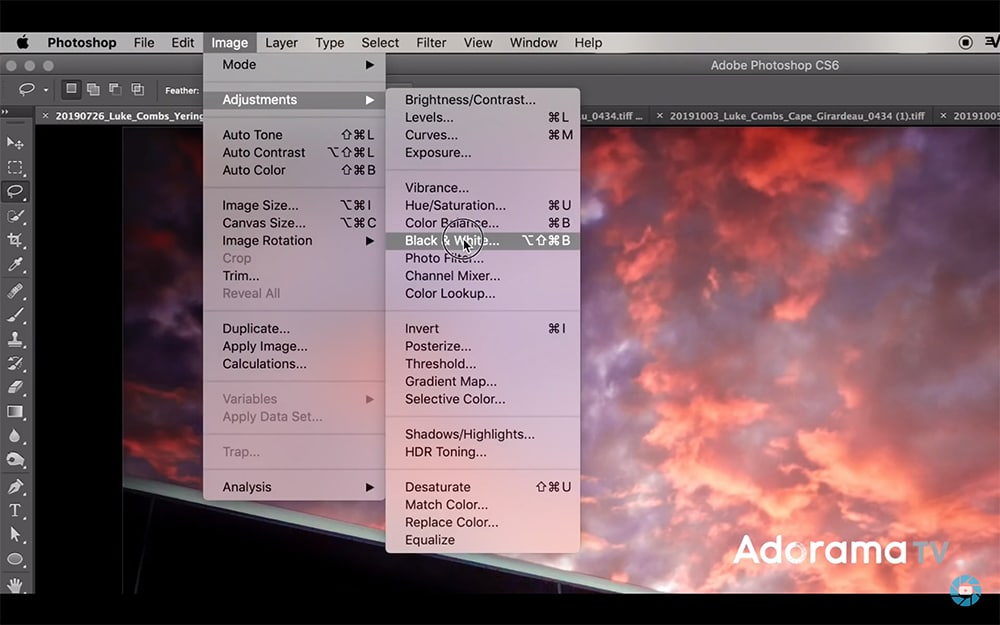Select the Rectangular Marquee tool
Image resolution: width=1000 pixels, height=625 pixels.
point(15,167)
